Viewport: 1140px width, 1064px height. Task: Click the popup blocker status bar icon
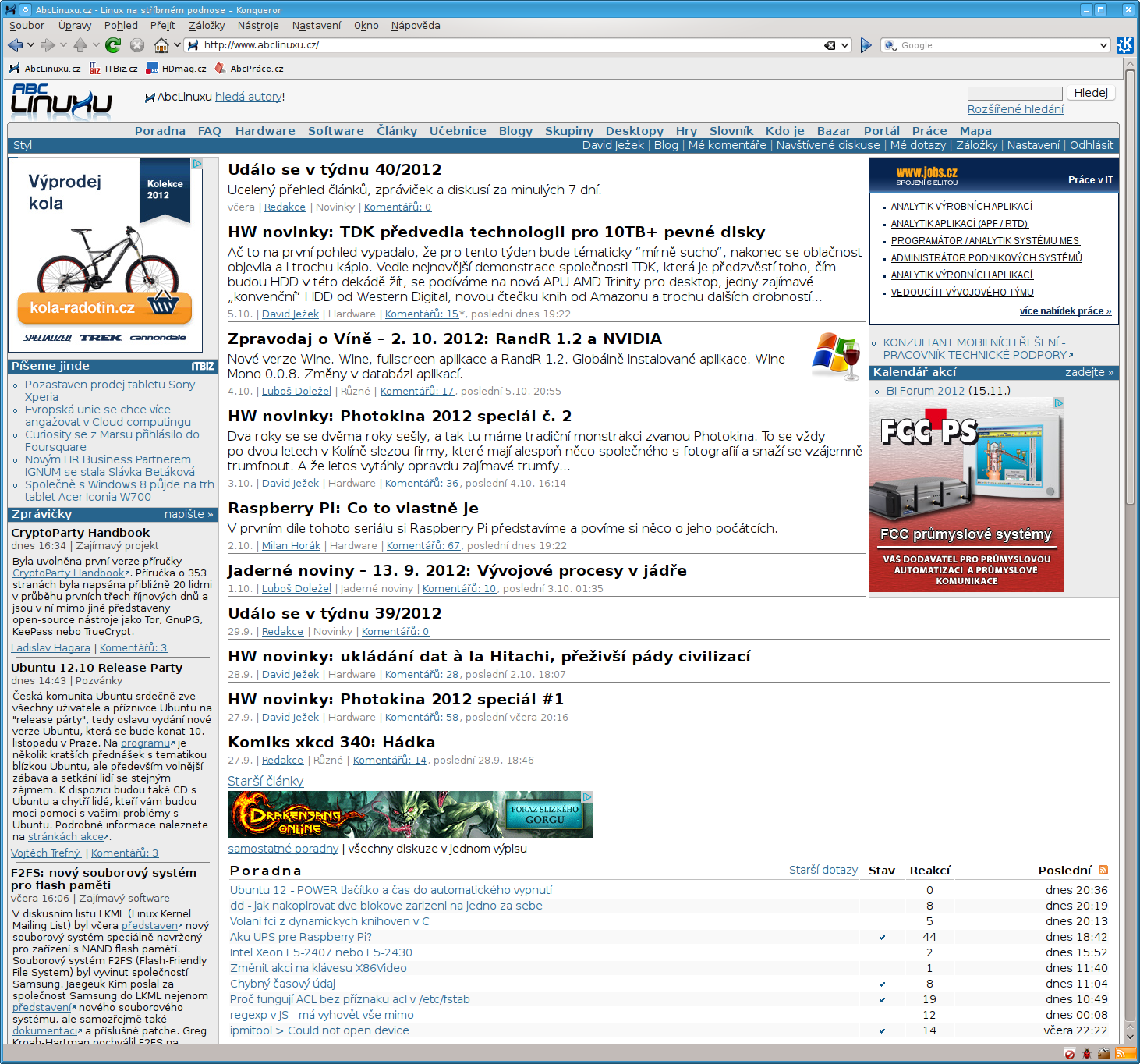point(1070,1054)
